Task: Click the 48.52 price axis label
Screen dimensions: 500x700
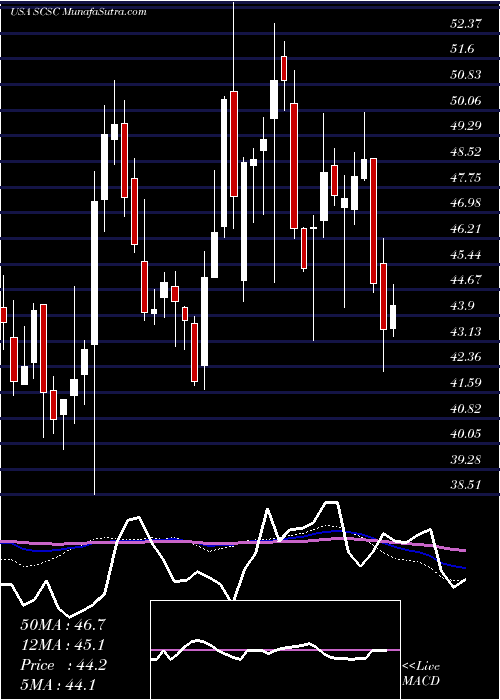Action: coord(466,152)
